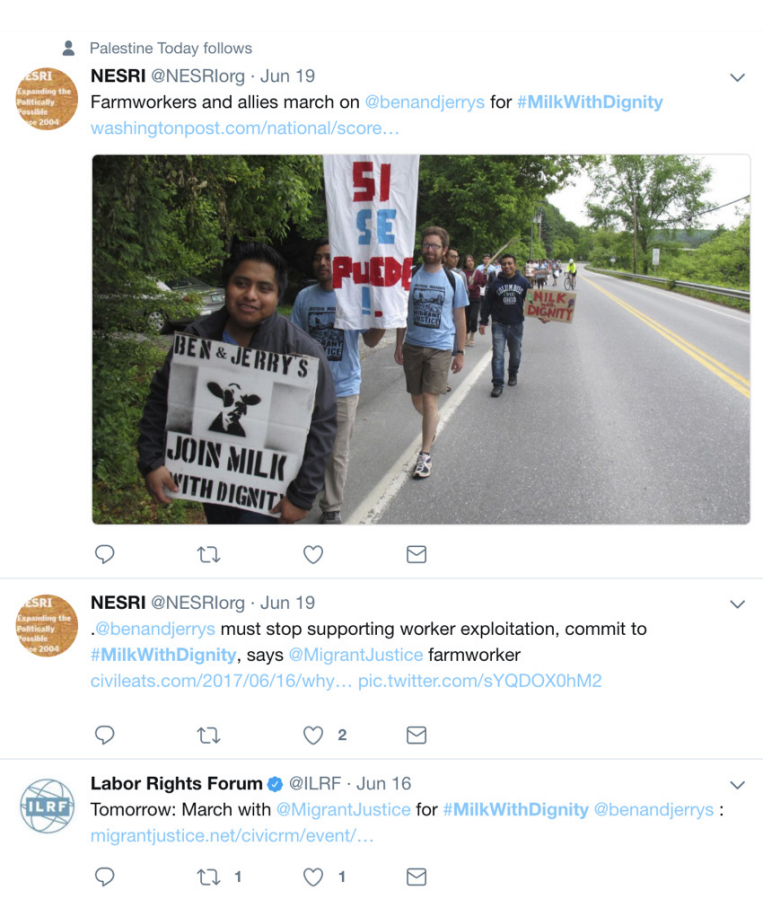Retweet the farmworkers march tweet

tap(208, 554)
